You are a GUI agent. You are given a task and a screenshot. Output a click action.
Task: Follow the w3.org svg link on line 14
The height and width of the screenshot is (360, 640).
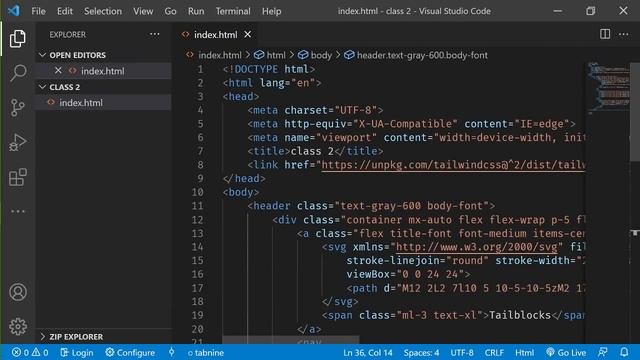[476, 247]
